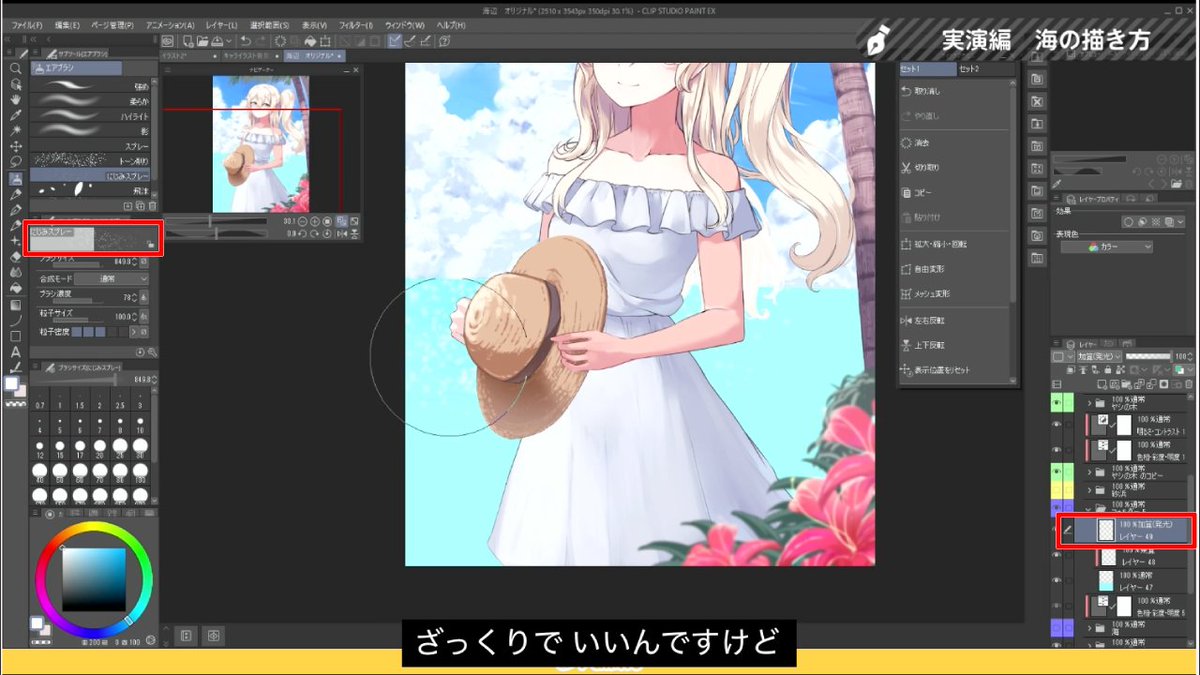1200x675 pixels.
Task: Expand the 砂浜 layer folder
Action: coord(1089,490)
